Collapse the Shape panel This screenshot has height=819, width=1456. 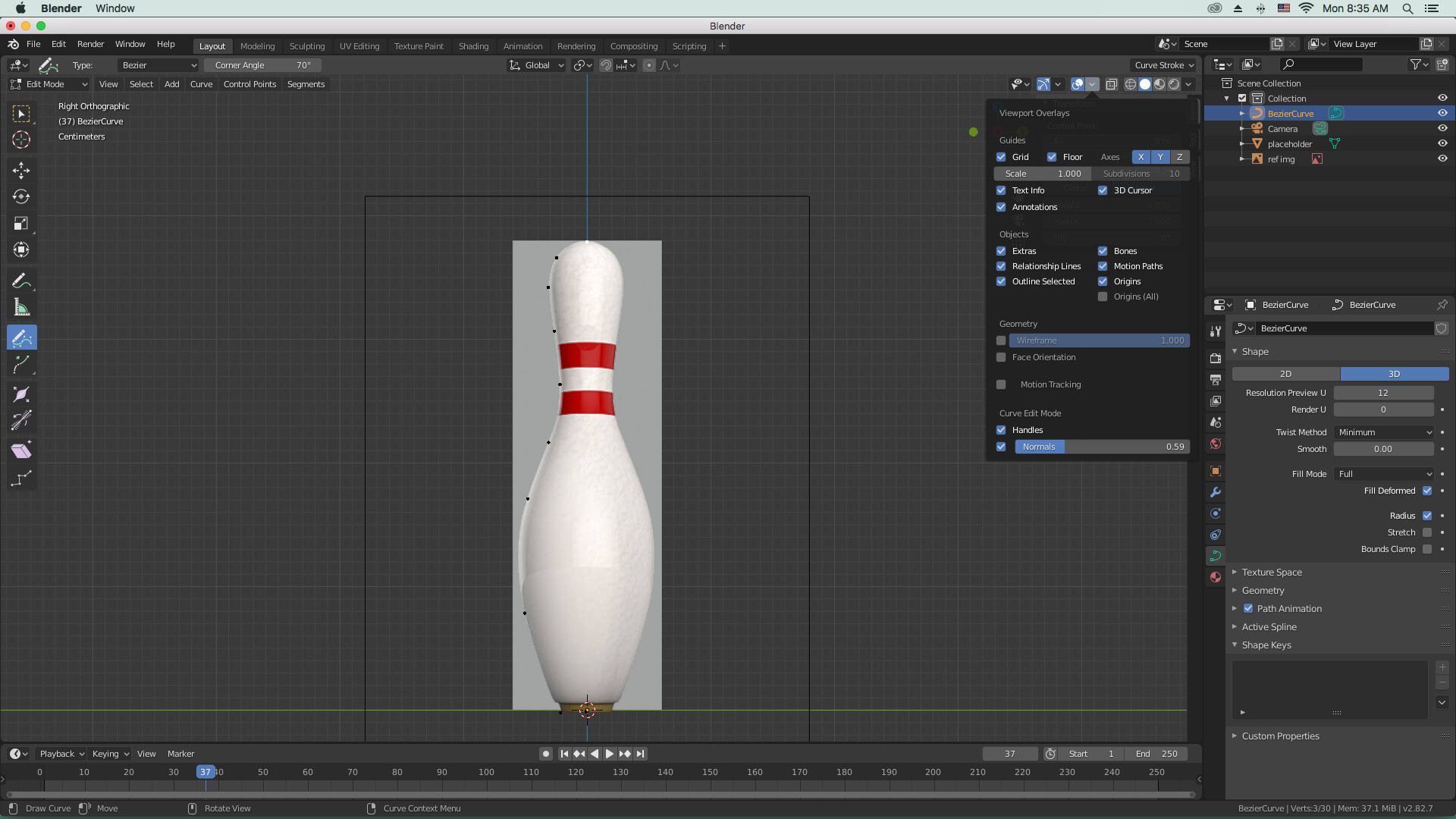tap(1253, 351)
